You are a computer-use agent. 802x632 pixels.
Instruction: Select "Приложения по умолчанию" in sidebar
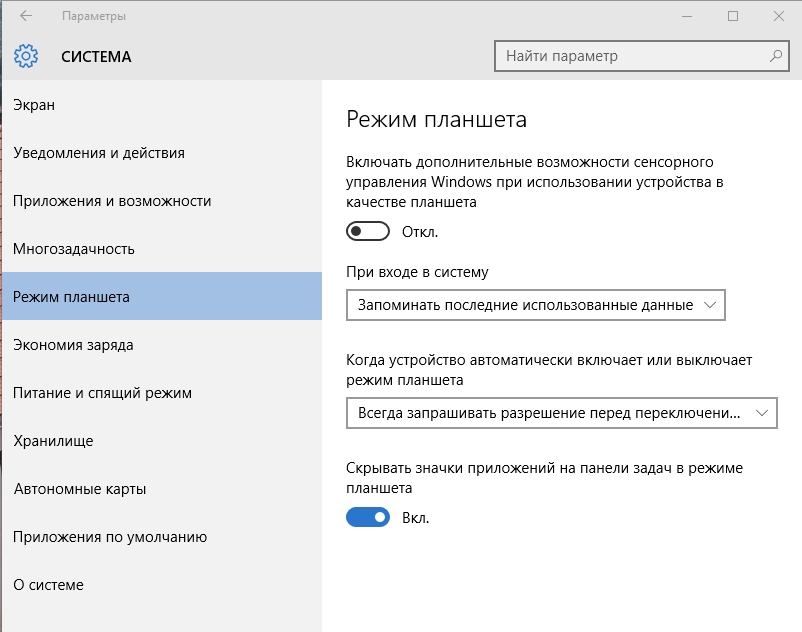(x=110, y=537)
